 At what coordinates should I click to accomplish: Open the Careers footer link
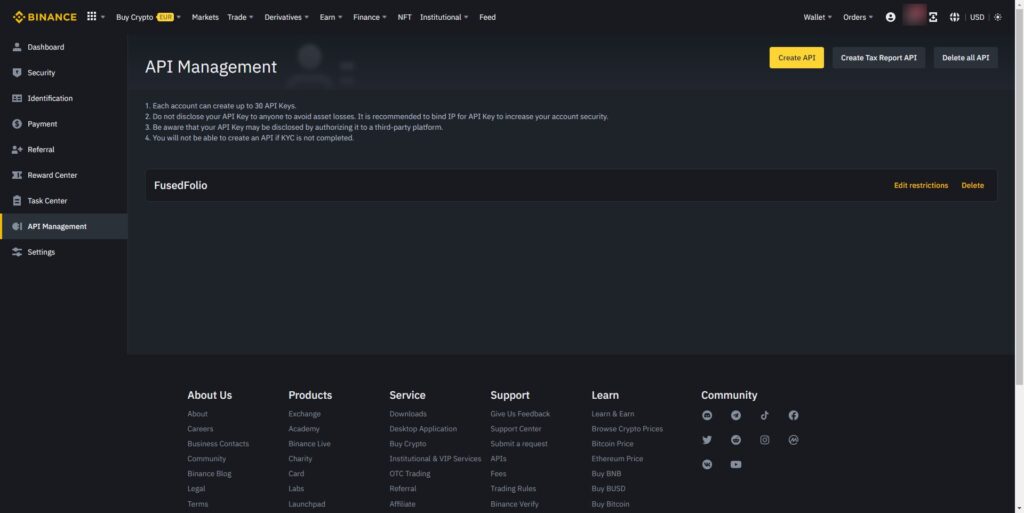200,429
